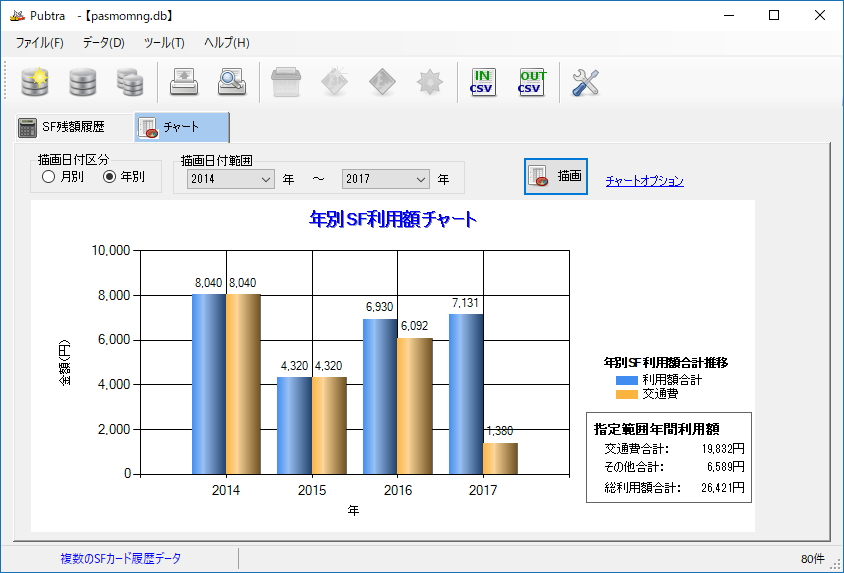This screenshot has height=573, width=844.
Task: Click the card reader magnifier search icon
Action: (x=232, y=82)
